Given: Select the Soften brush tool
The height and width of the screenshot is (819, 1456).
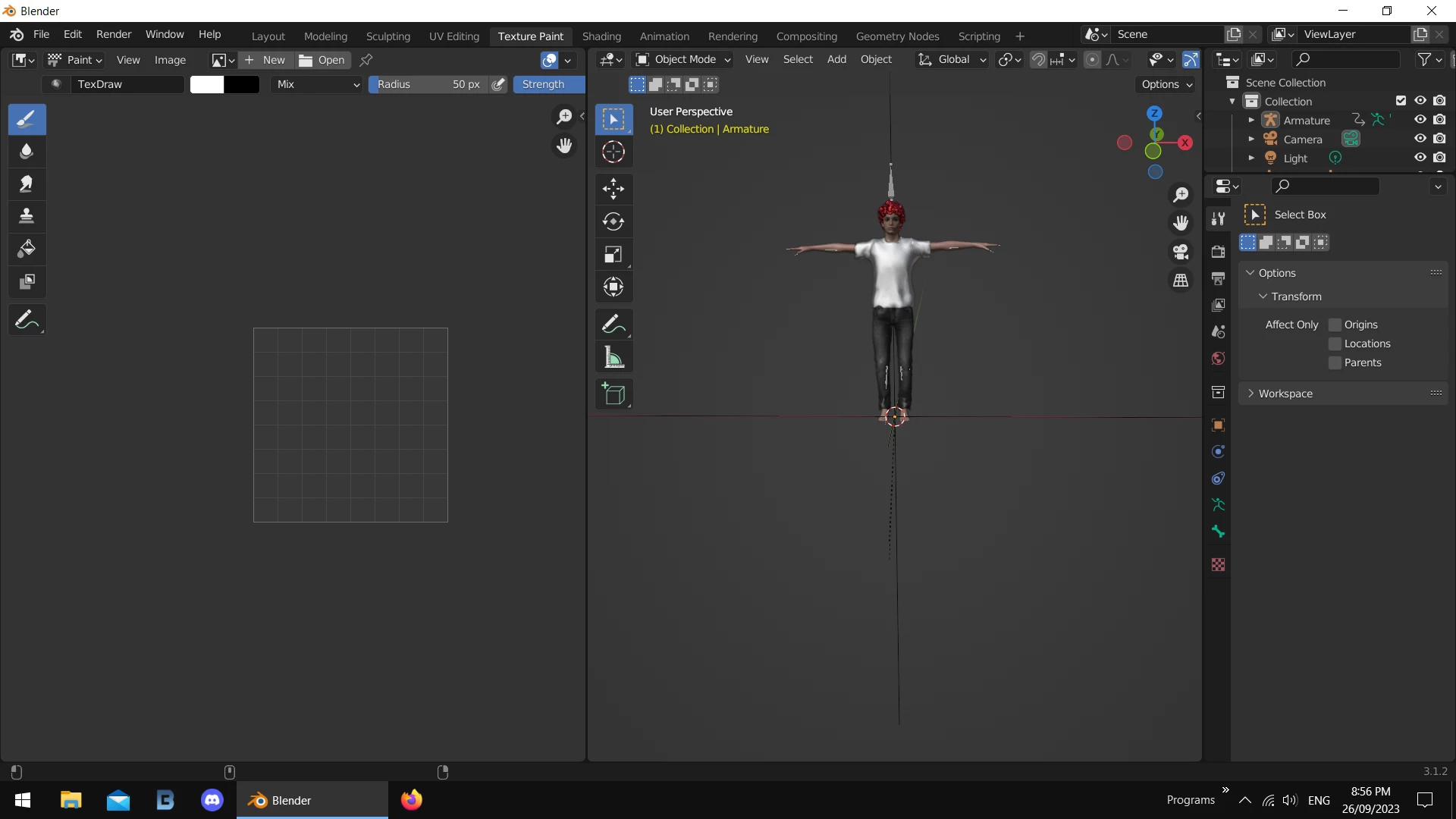Looking at the screenshot, I should click(x=27, y=152).
